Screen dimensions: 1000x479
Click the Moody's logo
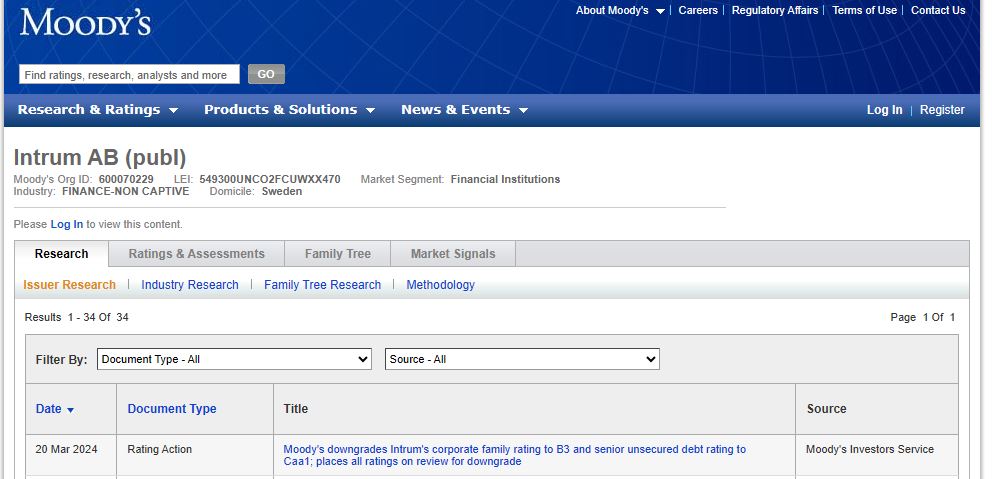pyautogui.click(x=85, y=22)
